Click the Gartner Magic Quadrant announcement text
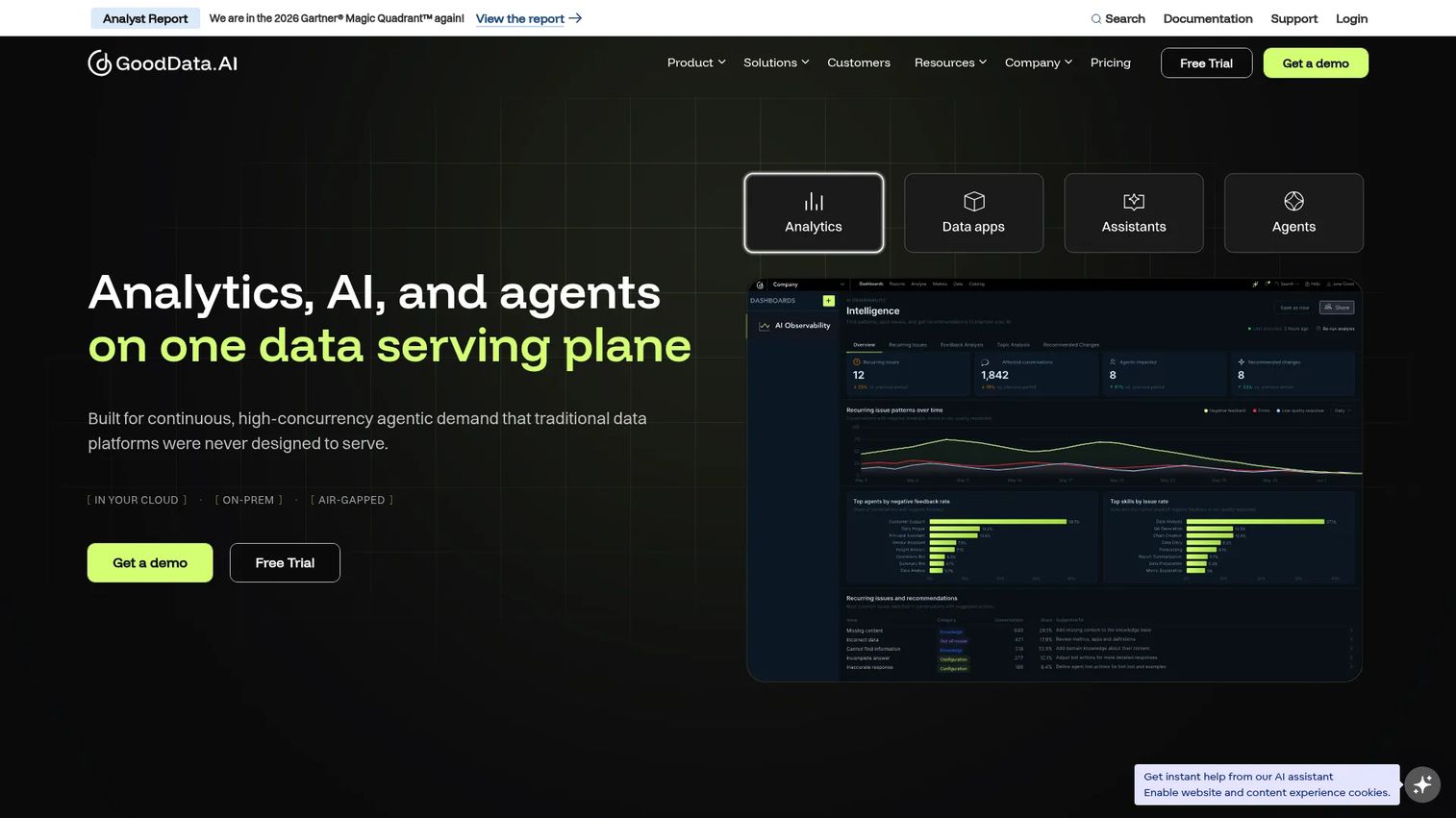Viewport: 1456px width, 818px height. tap(337, 18)
